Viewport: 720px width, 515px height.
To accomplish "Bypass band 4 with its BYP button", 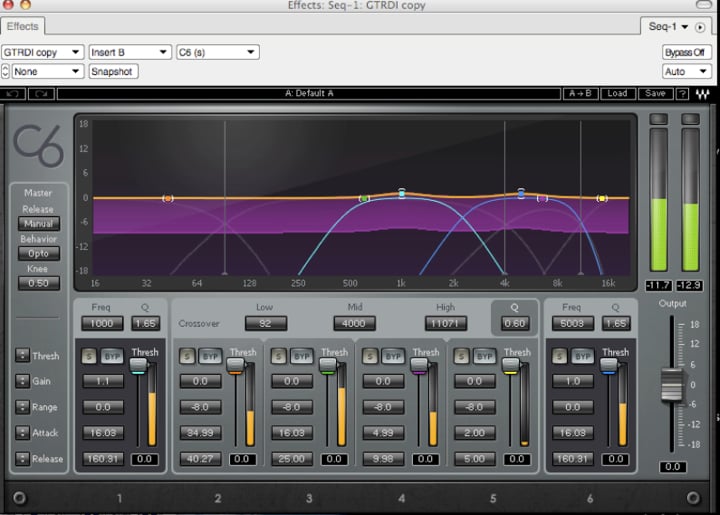I will pos(393,356).
